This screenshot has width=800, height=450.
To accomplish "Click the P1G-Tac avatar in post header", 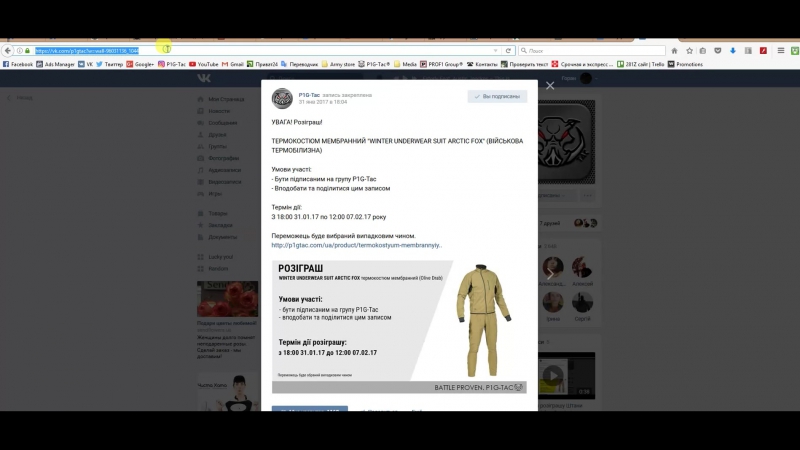I will (282, 98).
